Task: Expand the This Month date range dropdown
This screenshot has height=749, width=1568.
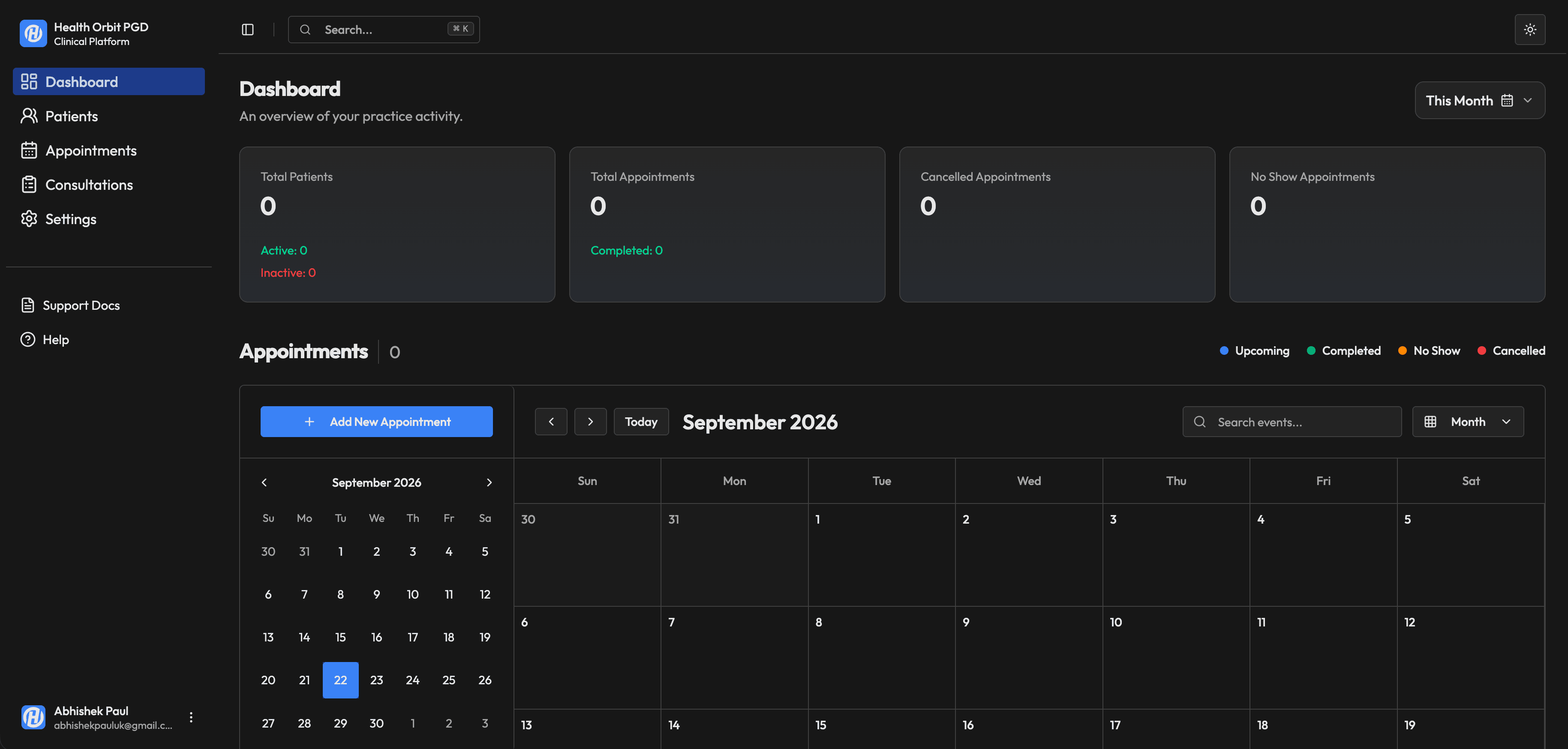Action: [1480, 100]
